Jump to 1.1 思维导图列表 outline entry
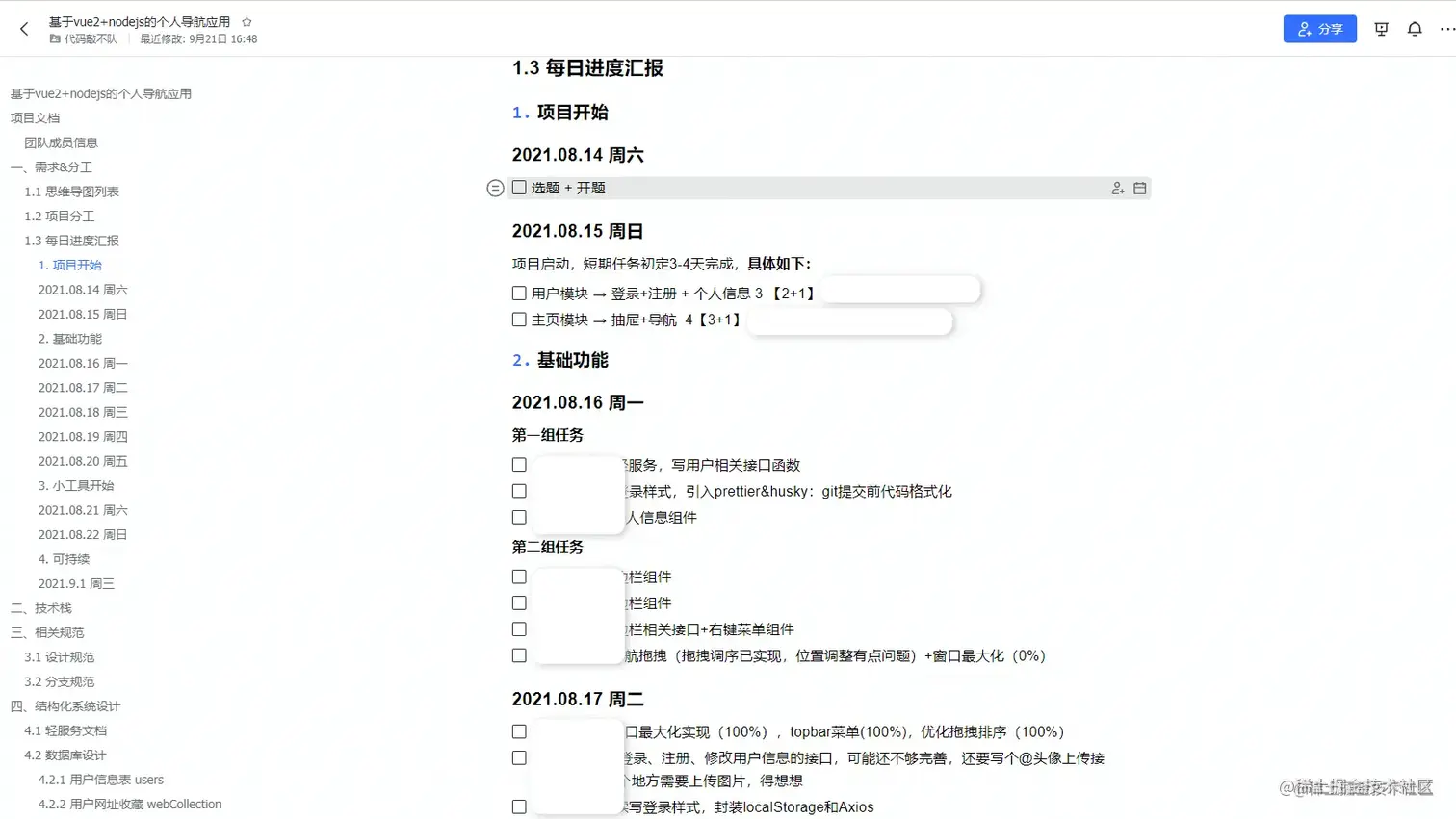The height and width of the screenshot is (819, 1456). [x=71, y=192]
